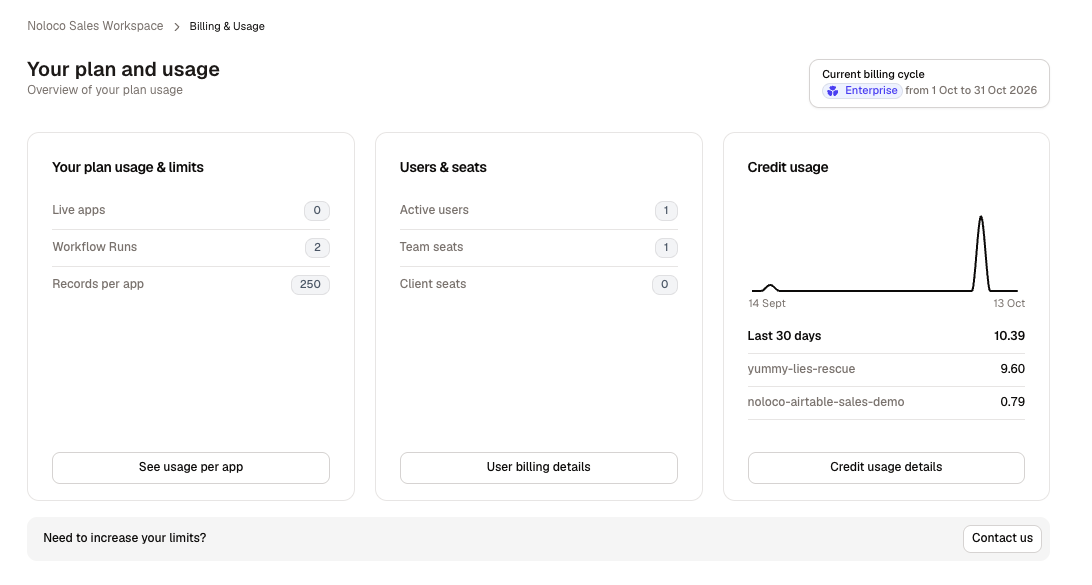The height and width of the screenshot is (585, 1092).
Task: Select the Team seats label
Action: tap(431, 247)
